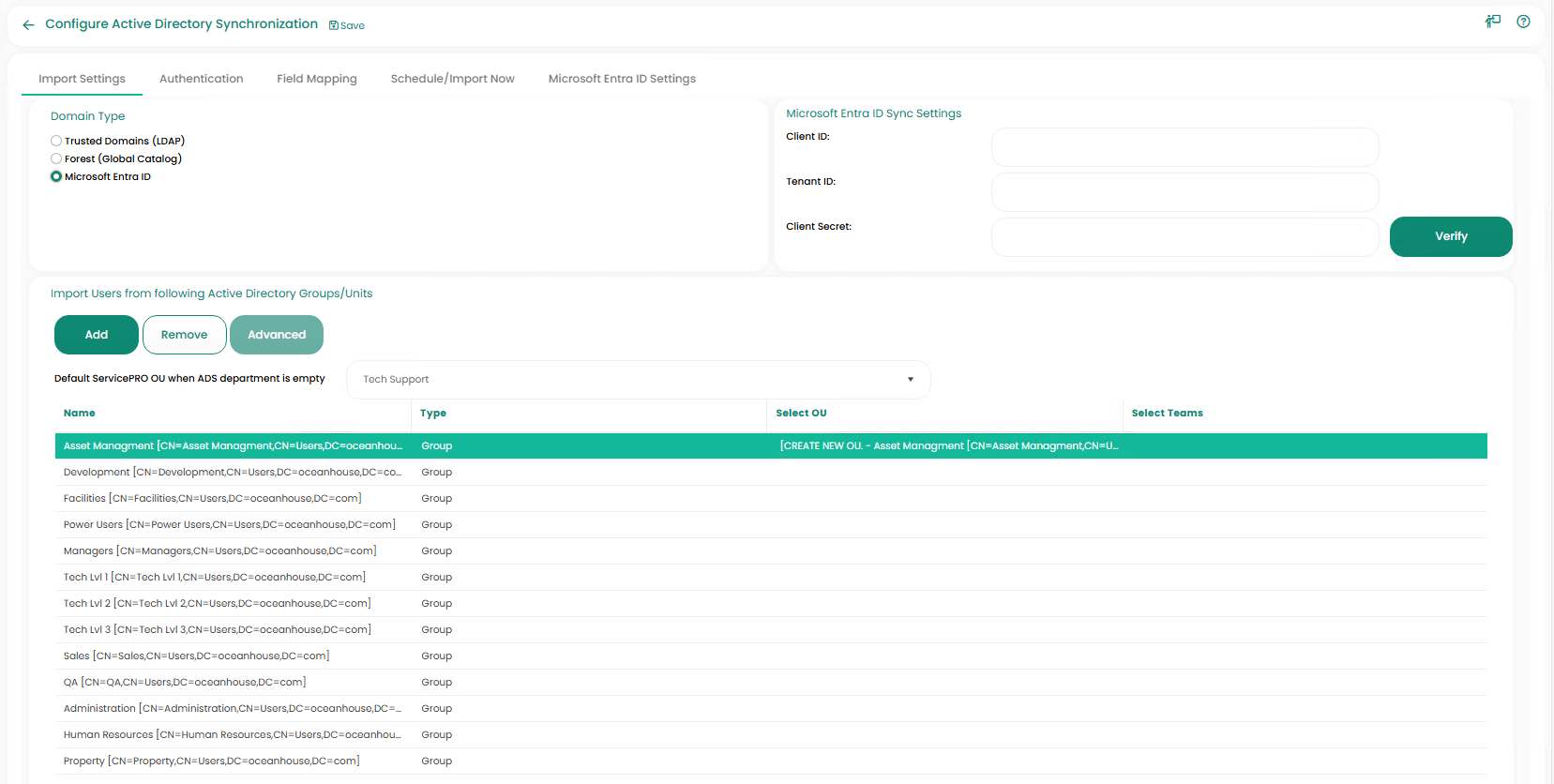The width and height of the screenshot is (1554, 784).
Task: Go to Schedule/Import Now tab
Action: [x=452, y=79]
